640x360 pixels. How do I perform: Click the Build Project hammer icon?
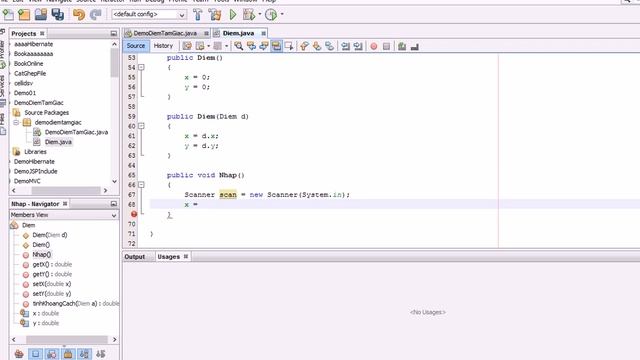tap(198, 15)
